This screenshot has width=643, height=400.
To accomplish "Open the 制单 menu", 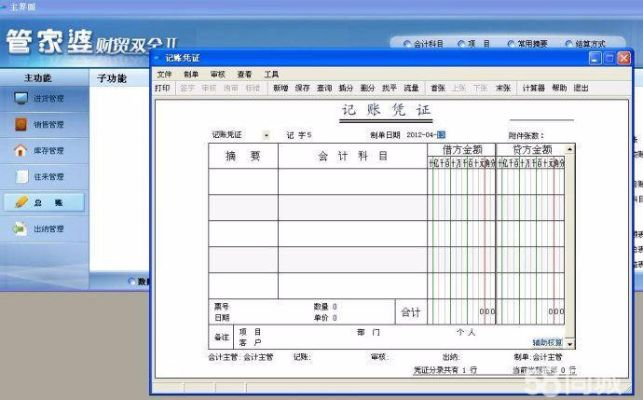I will 191,74.
